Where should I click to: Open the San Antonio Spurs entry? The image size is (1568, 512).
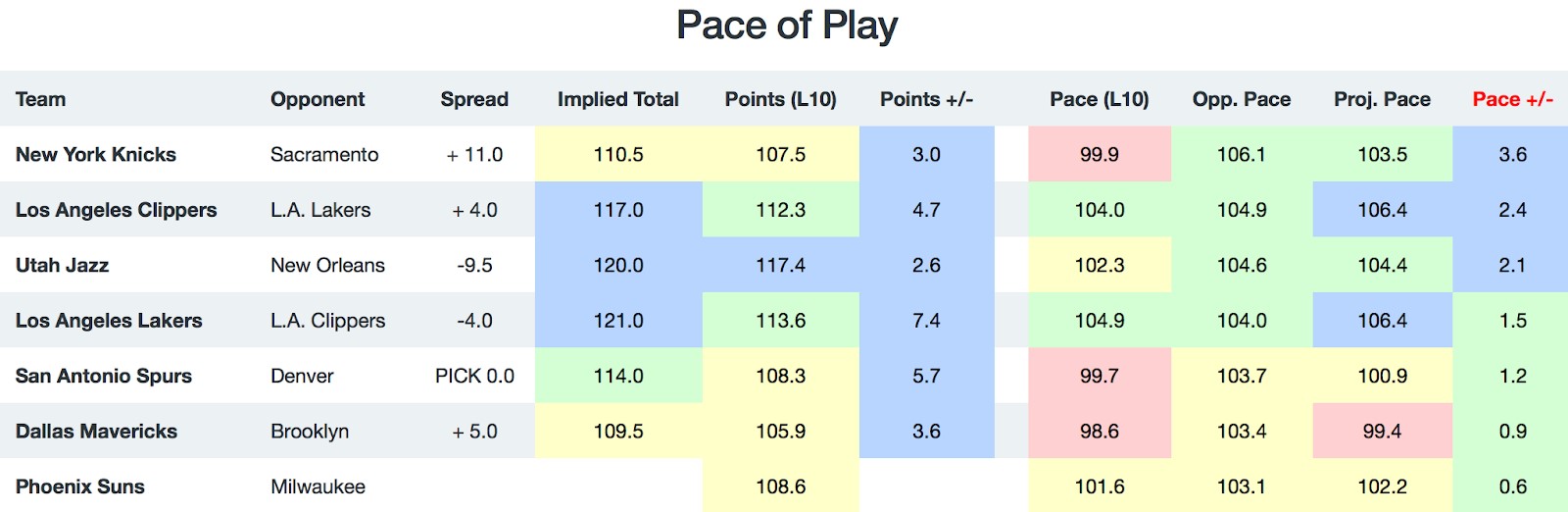(x=104, y=376)
